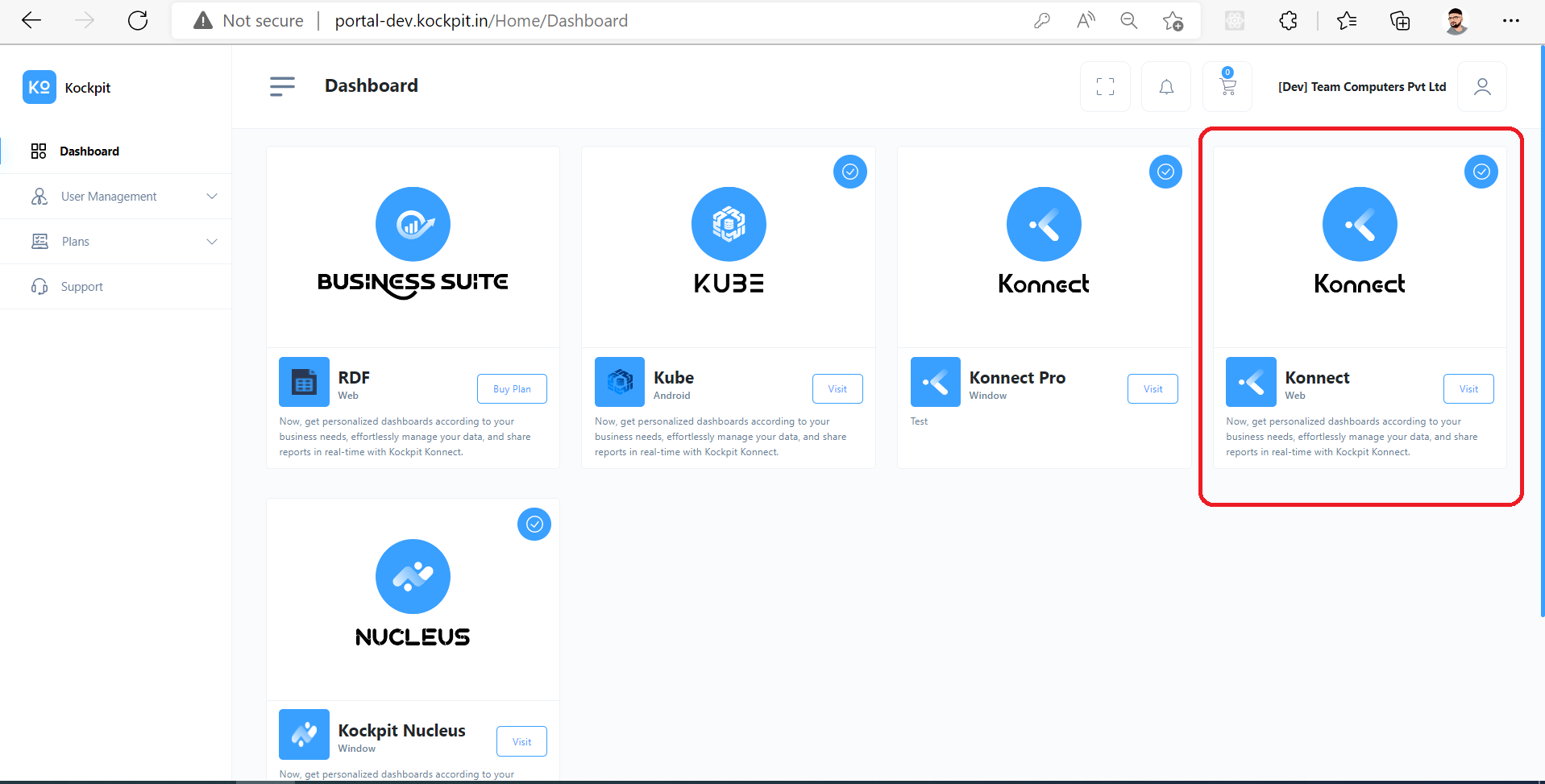Click the Business Suite round logo
1545x784 pixels.
pos(413,224)
